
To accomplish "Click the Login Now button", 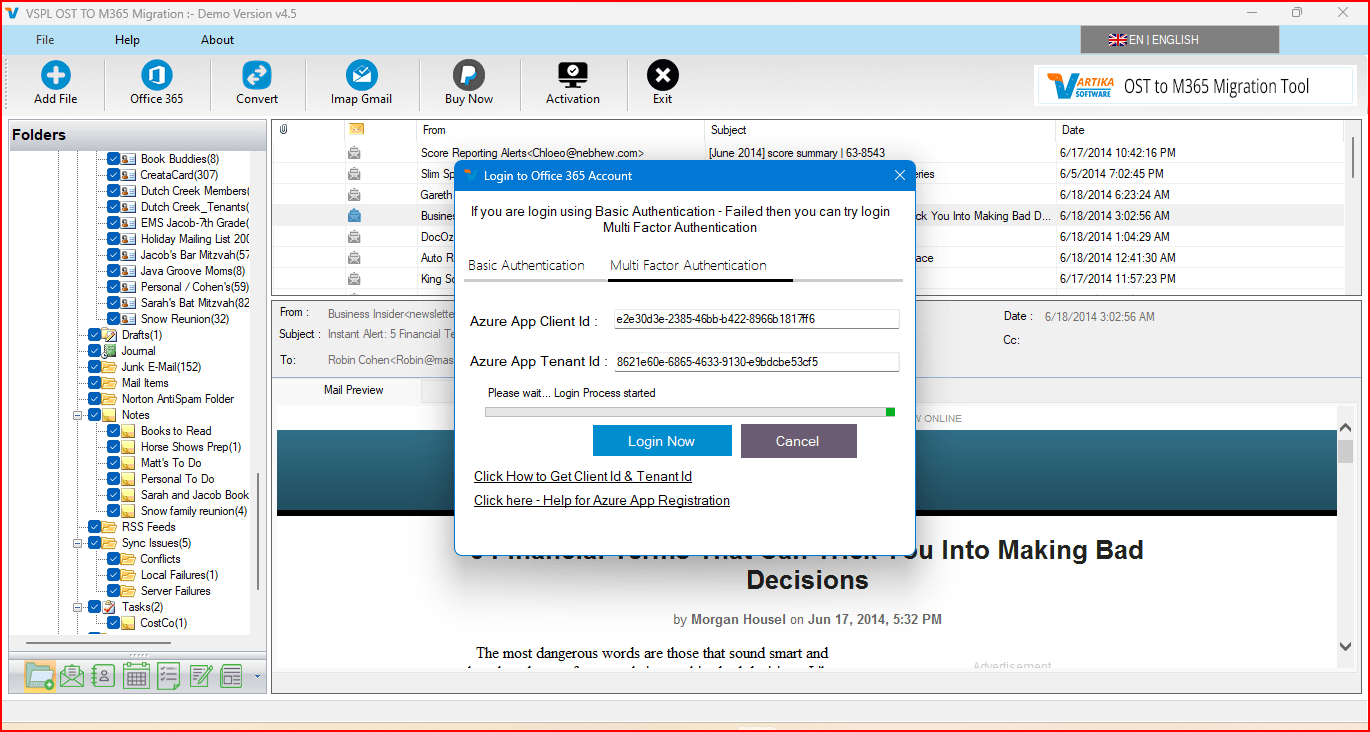I will coord(661,441).
